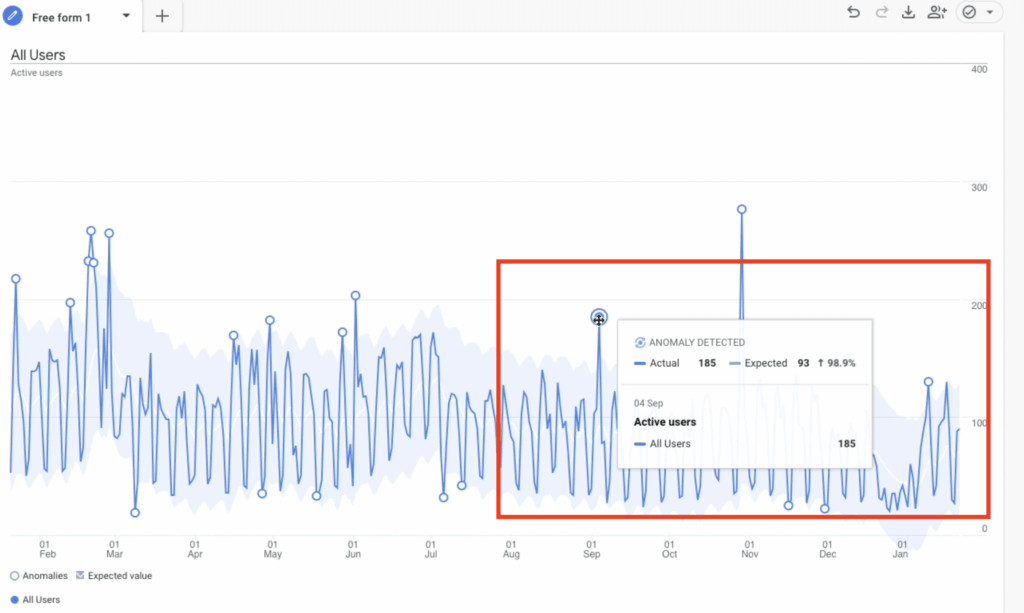1024x613 pixels.
Task: Open the Free form 1 tab dropdown arrow
Action: pyautogui.click(x=126, y=16)
